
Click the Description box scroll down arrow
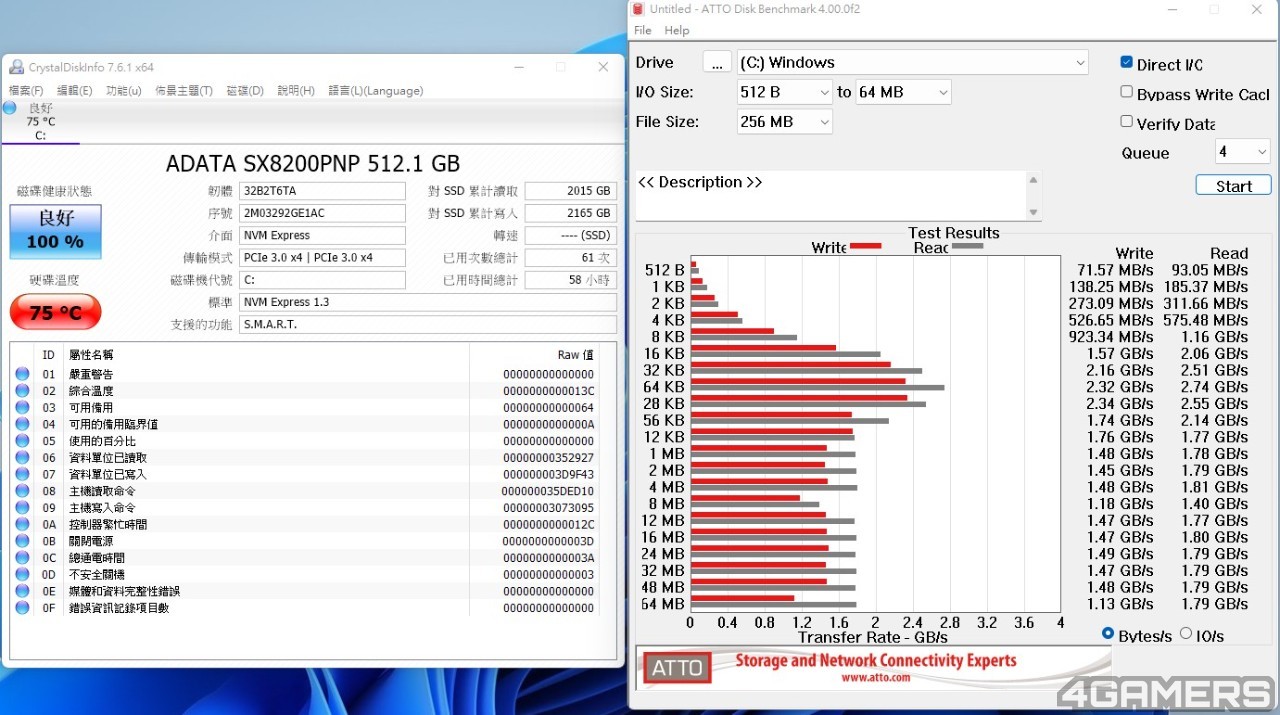1033,212
